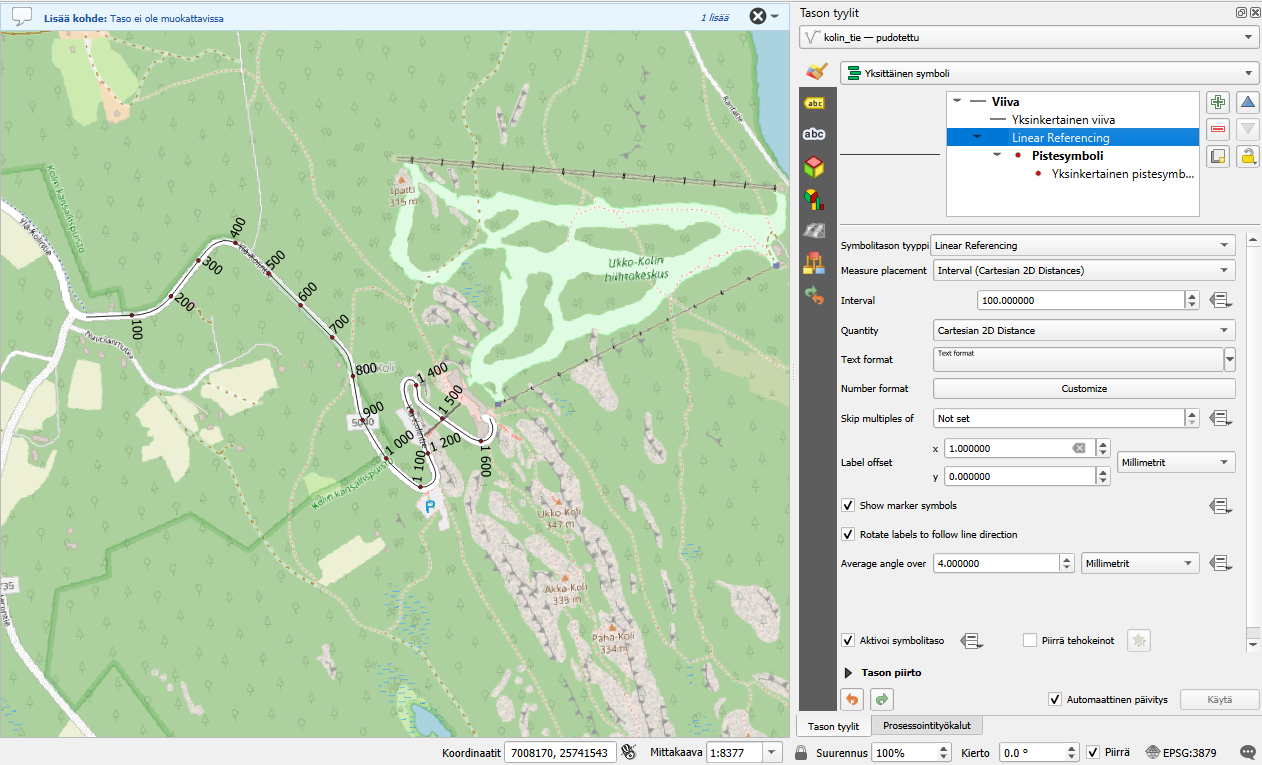Collapse the Viiva tree node
The height and width of the screenshot is (765, 1262).
point(957,101)
